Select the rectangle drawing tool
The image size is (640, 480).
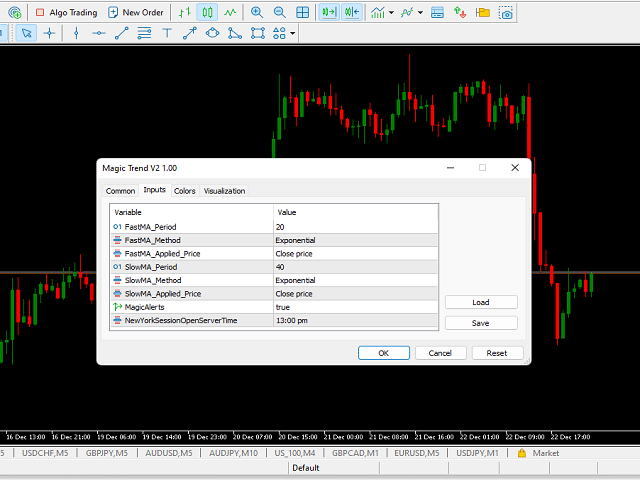(x=258, y=33)
